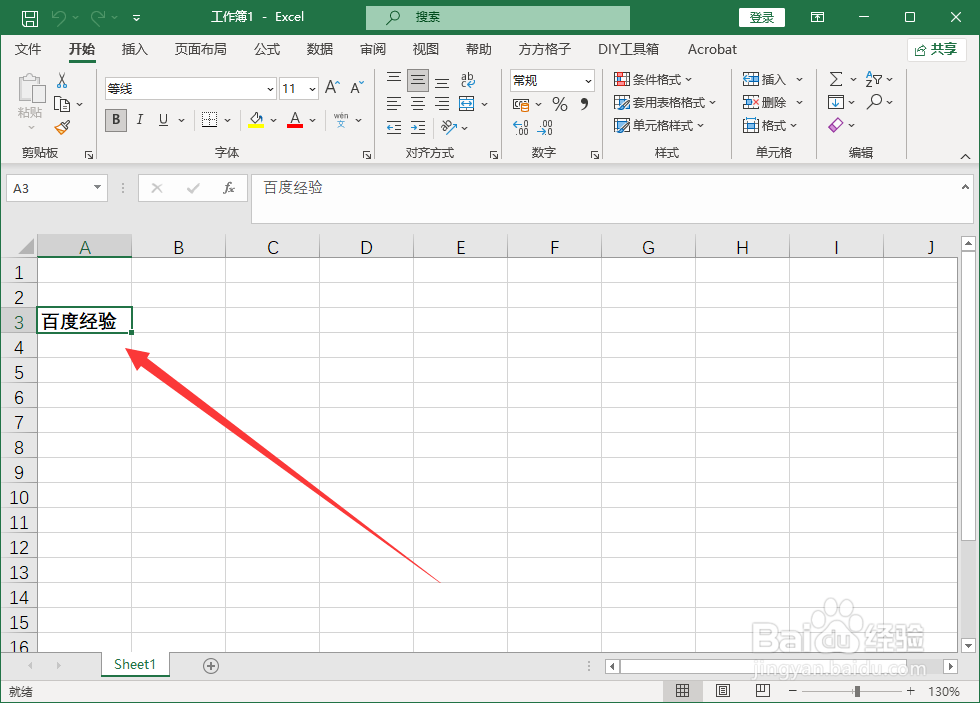Open the font name dropdown
The width and height of the screenshot is (980, 703).
pyautogui.click(x=270, y=89)
